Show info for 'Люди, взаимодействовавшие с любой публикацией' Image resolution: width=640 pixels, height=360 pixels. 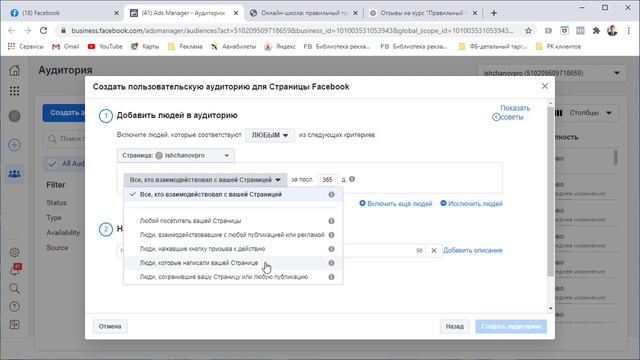[331, 235]
